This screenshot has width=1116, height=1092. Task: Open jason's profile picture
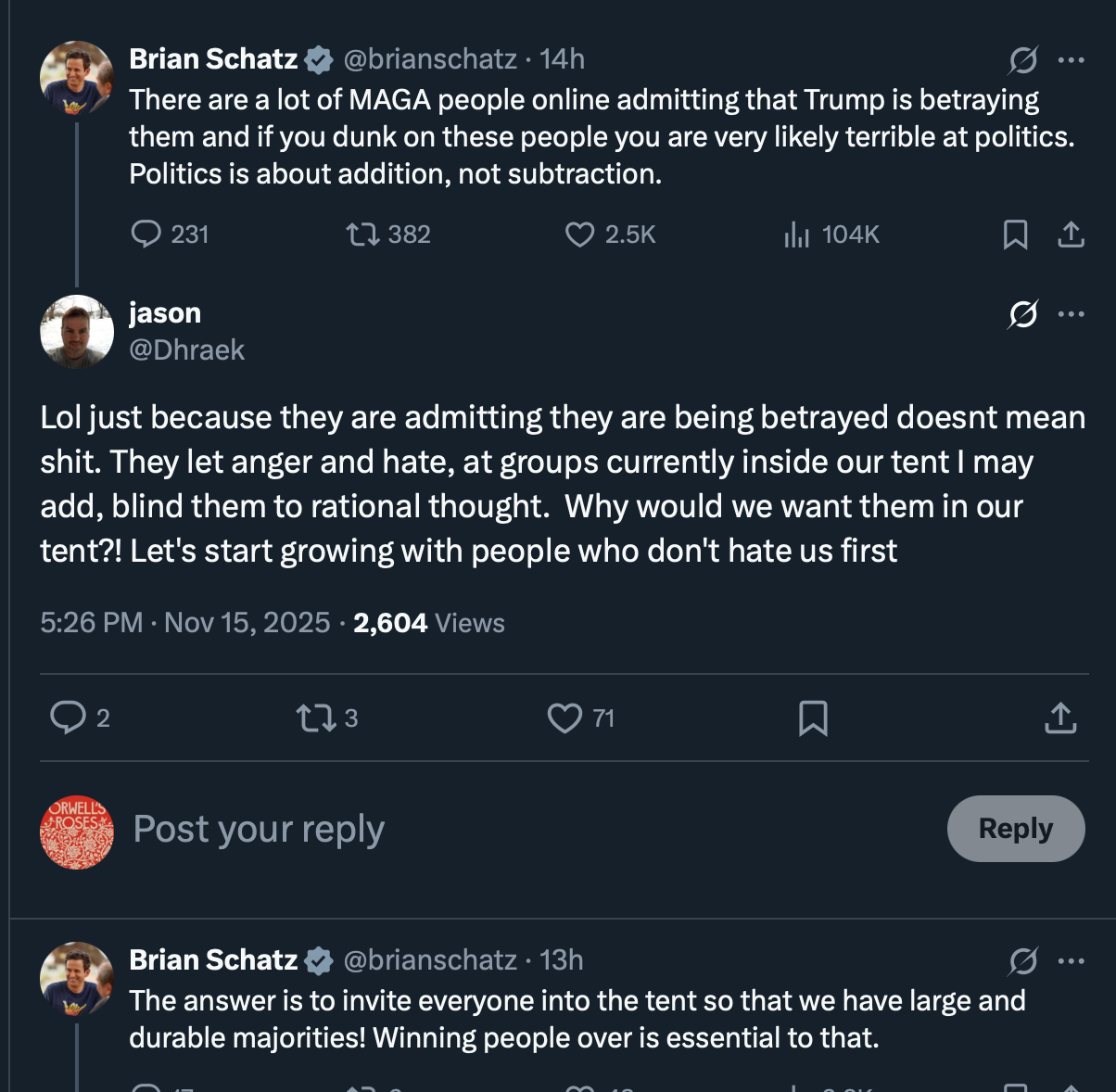point(77,332)
